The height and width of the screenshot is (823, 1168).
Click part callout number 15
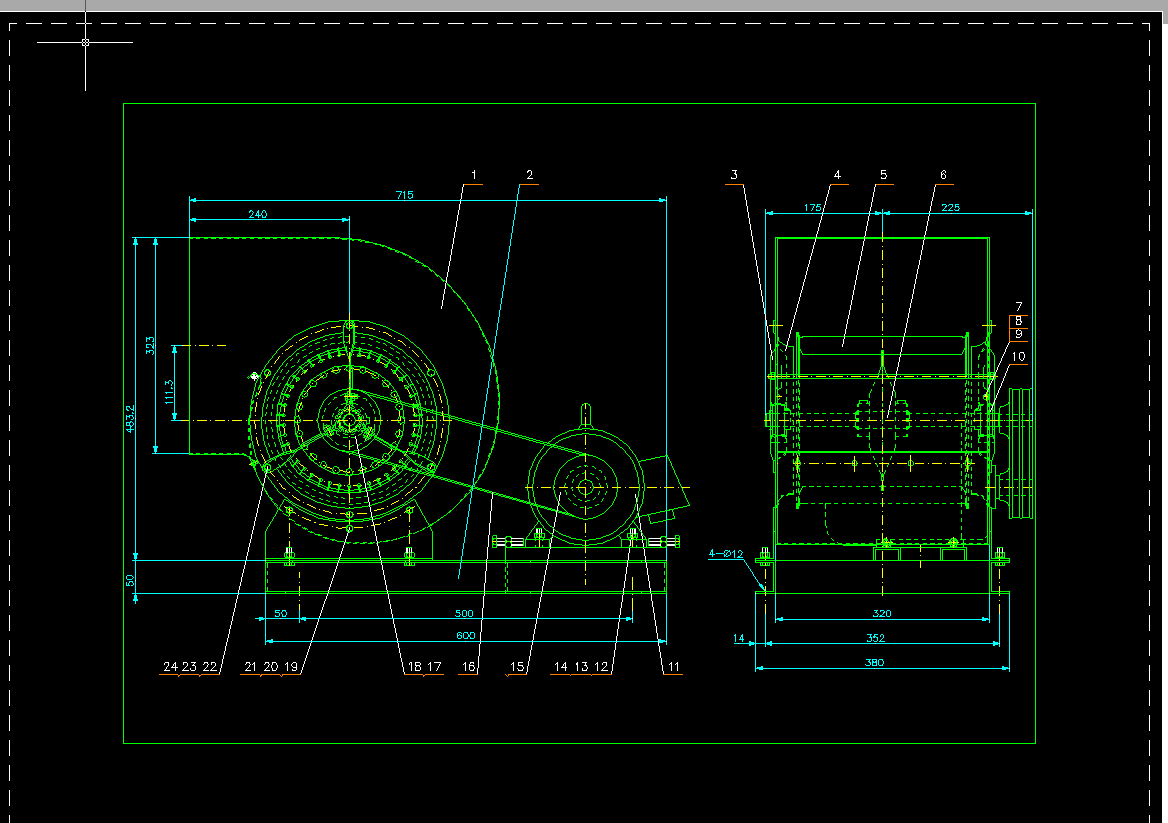pos(517,667)
